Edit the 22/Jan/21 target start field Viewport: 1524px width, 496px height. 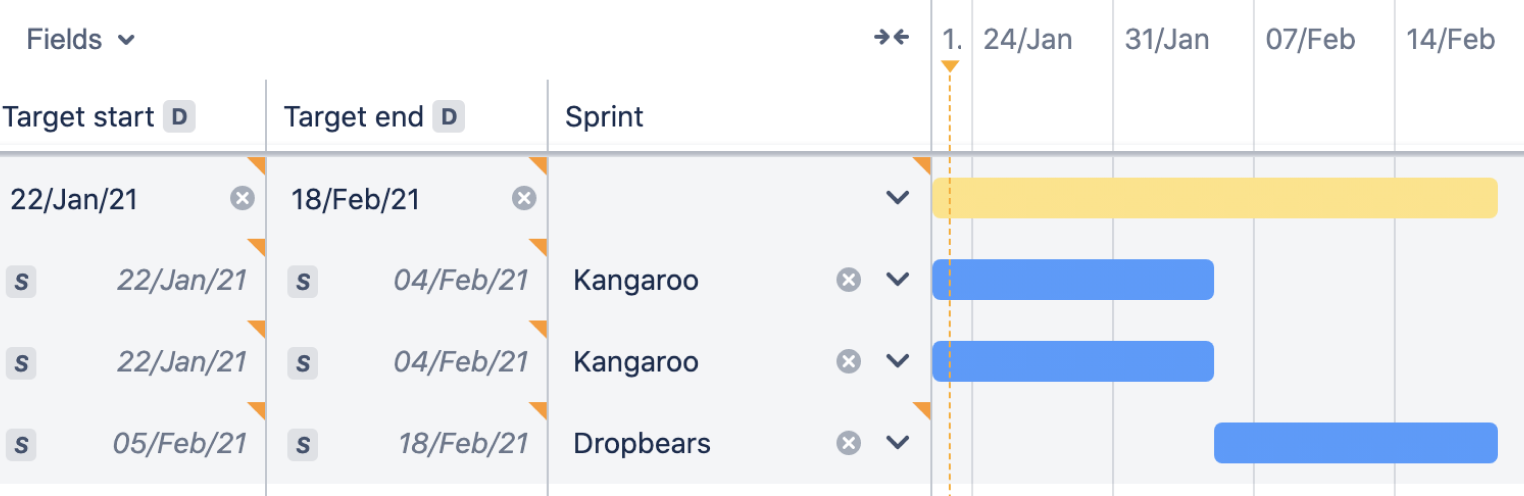[x=74, y=199]
